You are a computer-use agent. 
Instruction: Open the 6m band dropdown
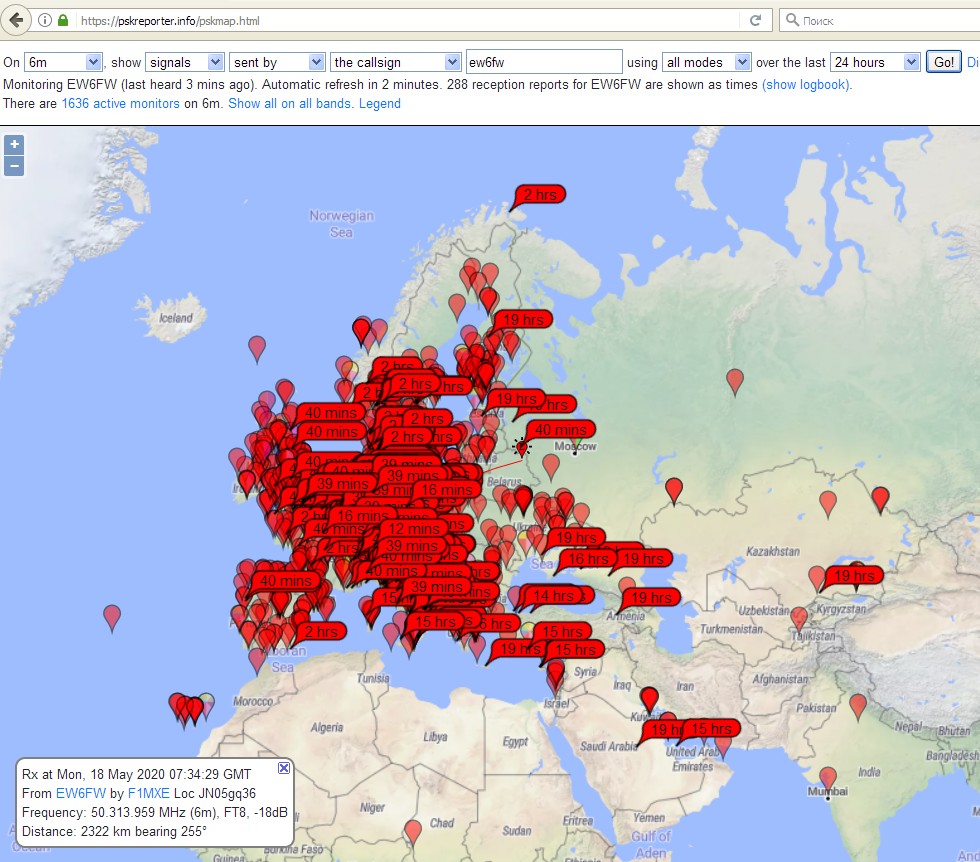[63, 62]
